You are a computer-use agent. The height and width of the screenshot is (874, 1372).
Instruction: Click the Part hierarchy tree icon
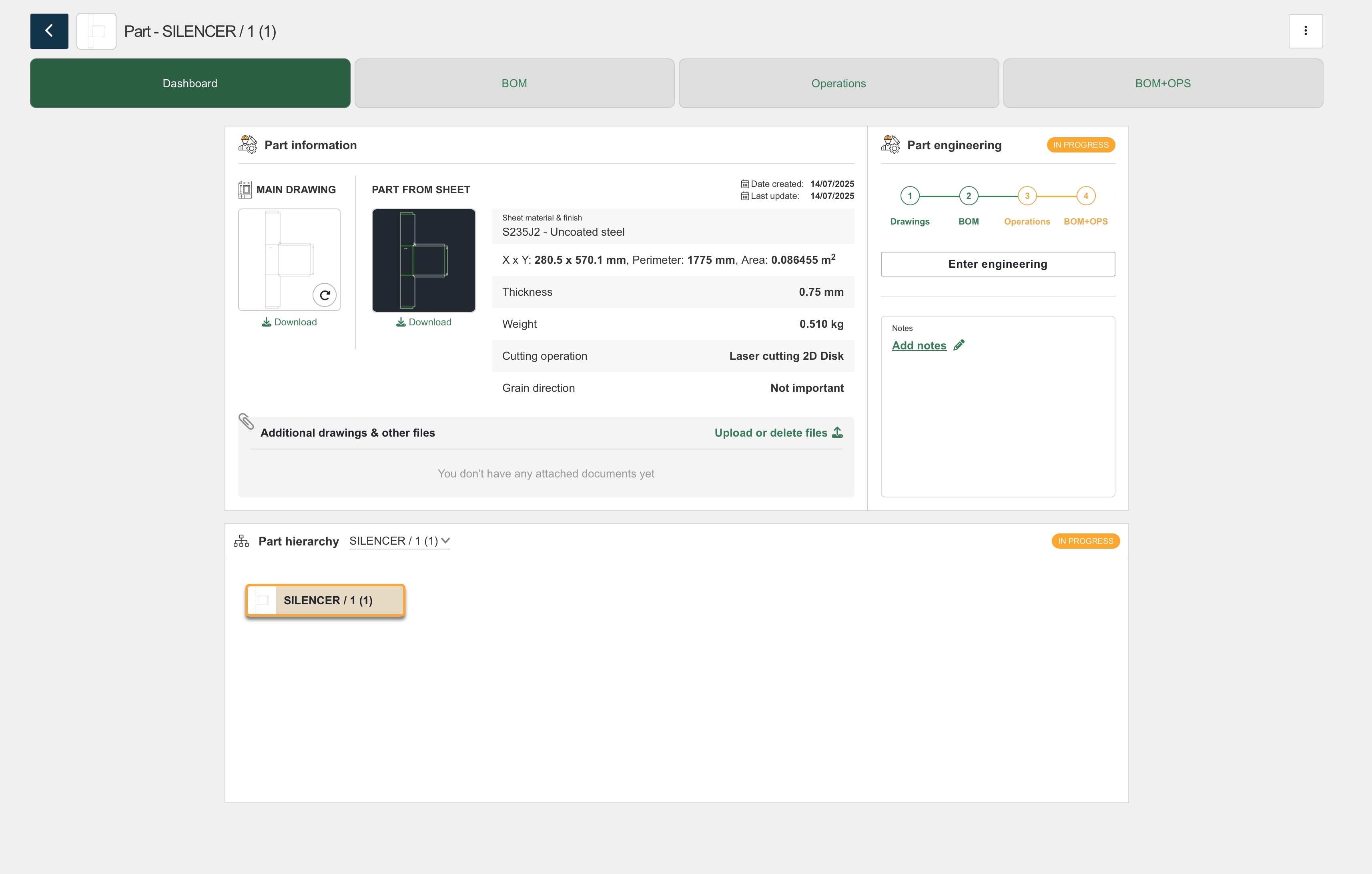241,541
